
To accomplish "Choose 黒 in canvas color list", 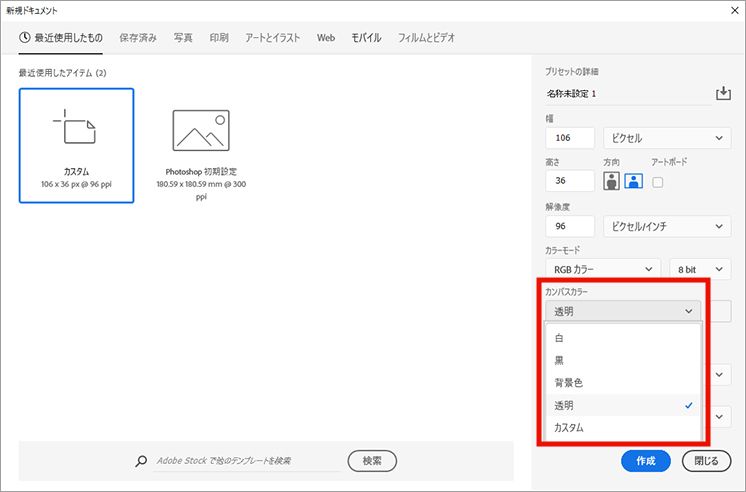I will coord(623,360).
